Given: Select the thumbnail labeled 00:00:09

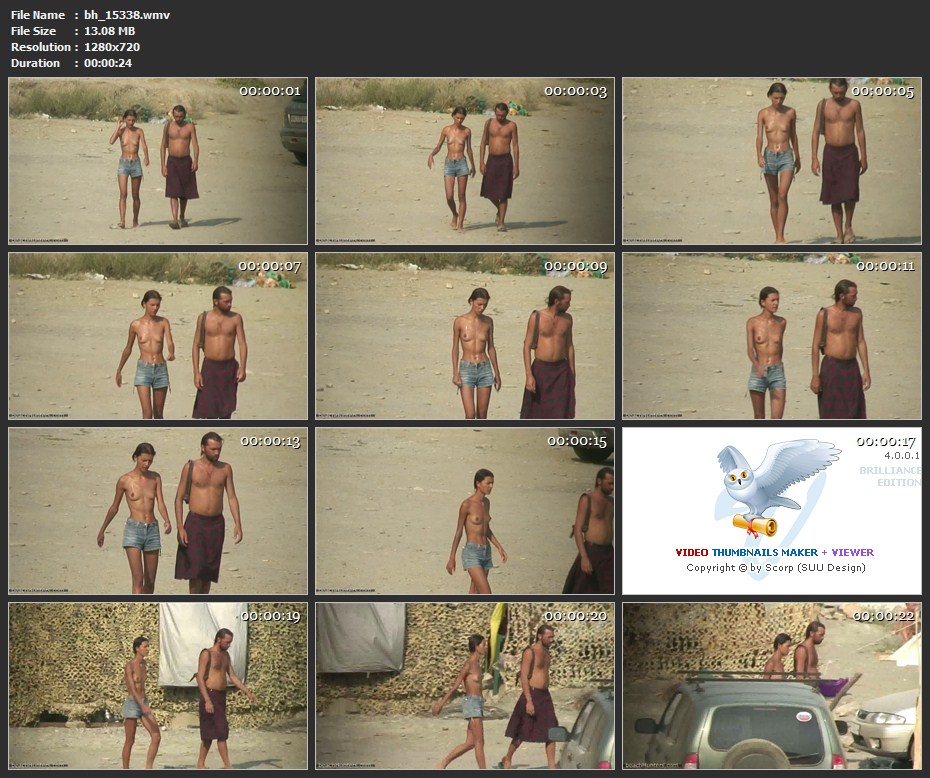Looking at the screenshot, I should coord(465,336).
